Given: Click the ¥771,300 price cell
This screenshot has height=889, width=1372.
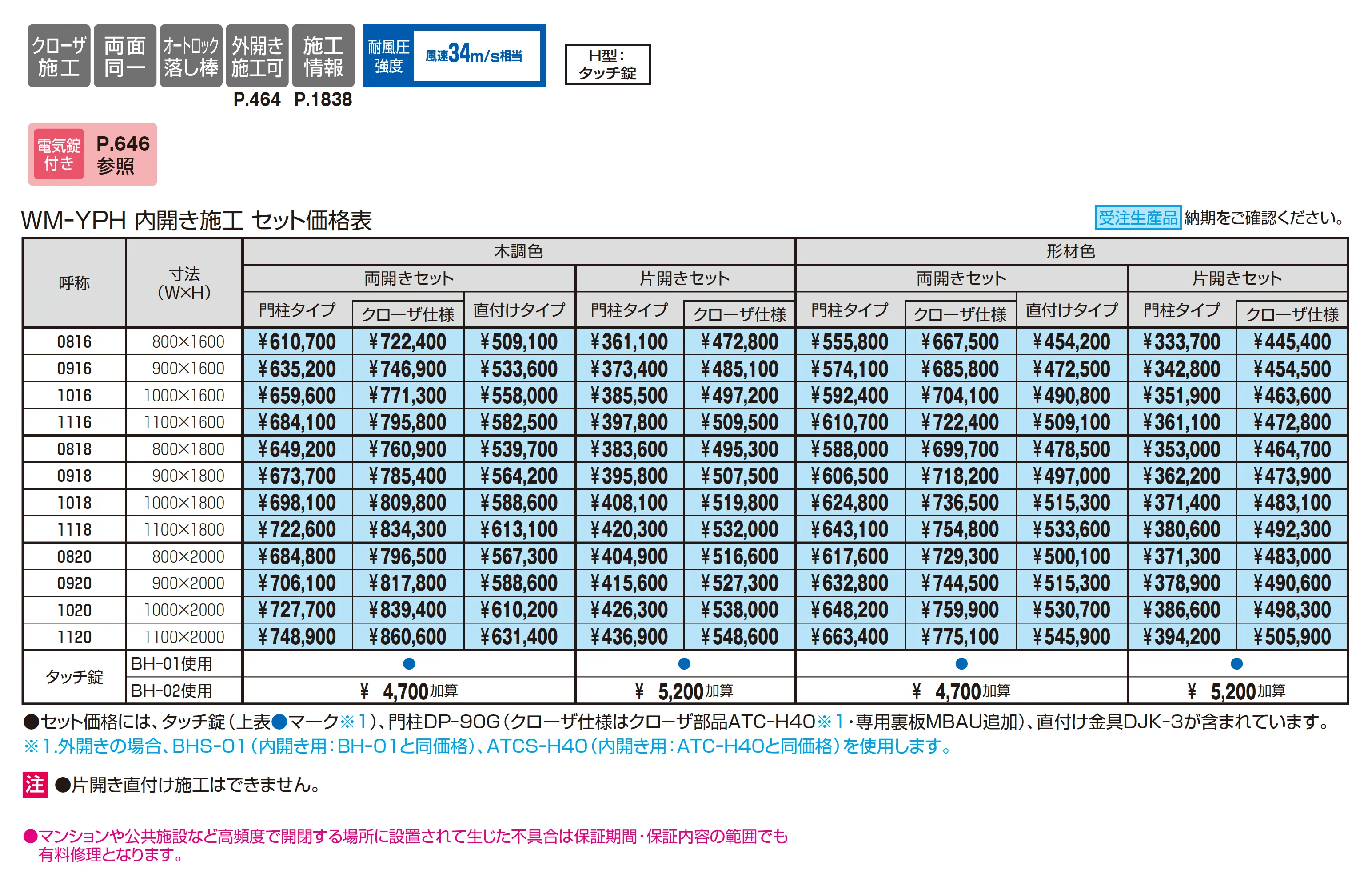Looking at the screenshot, I should coord(408,395).
